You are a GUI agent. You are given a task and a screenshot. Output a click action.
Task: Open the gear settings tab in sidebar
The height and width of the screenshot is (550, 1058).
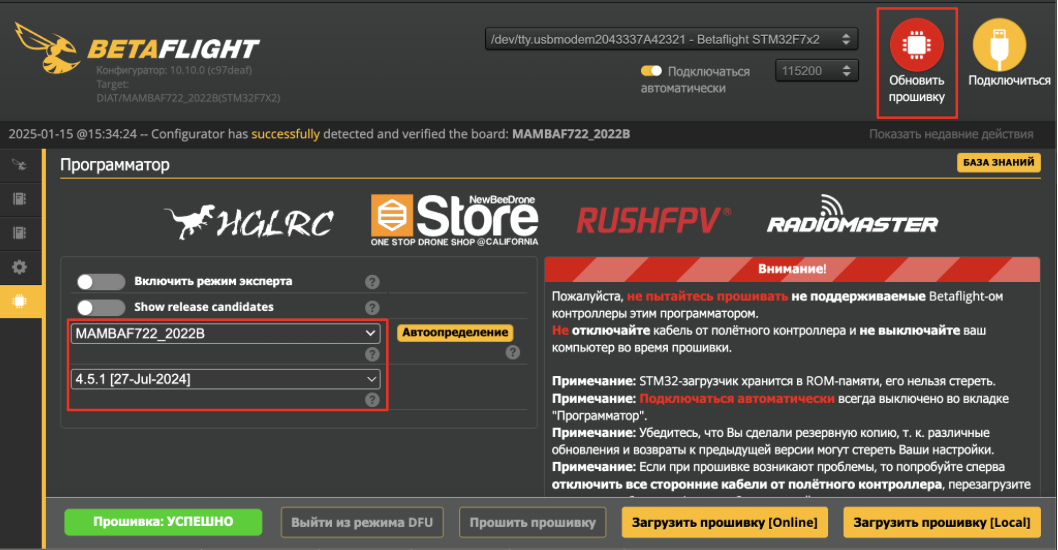pos(19,267)
